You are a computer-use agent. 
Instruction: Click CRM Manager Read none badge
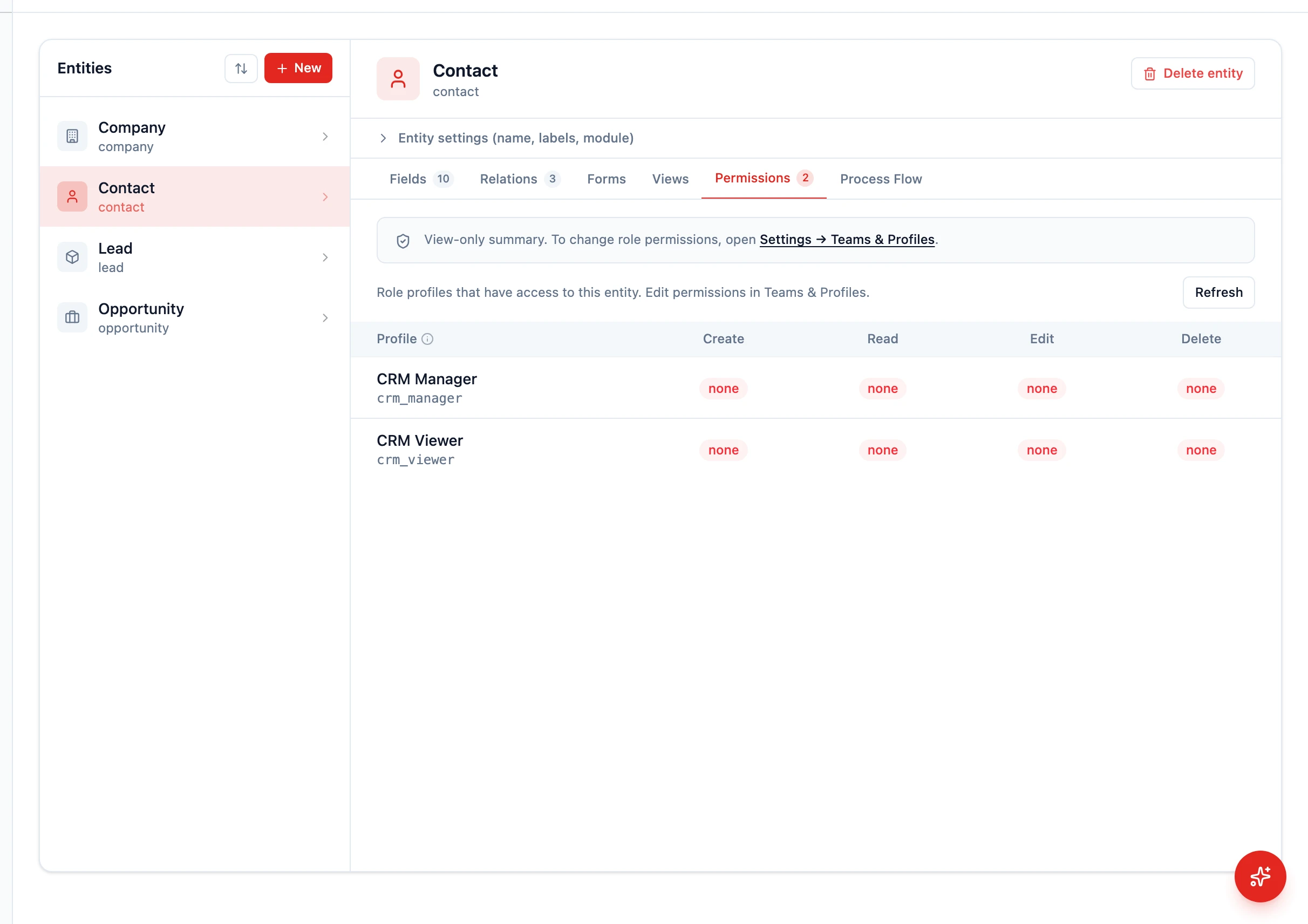coord(882,389)
